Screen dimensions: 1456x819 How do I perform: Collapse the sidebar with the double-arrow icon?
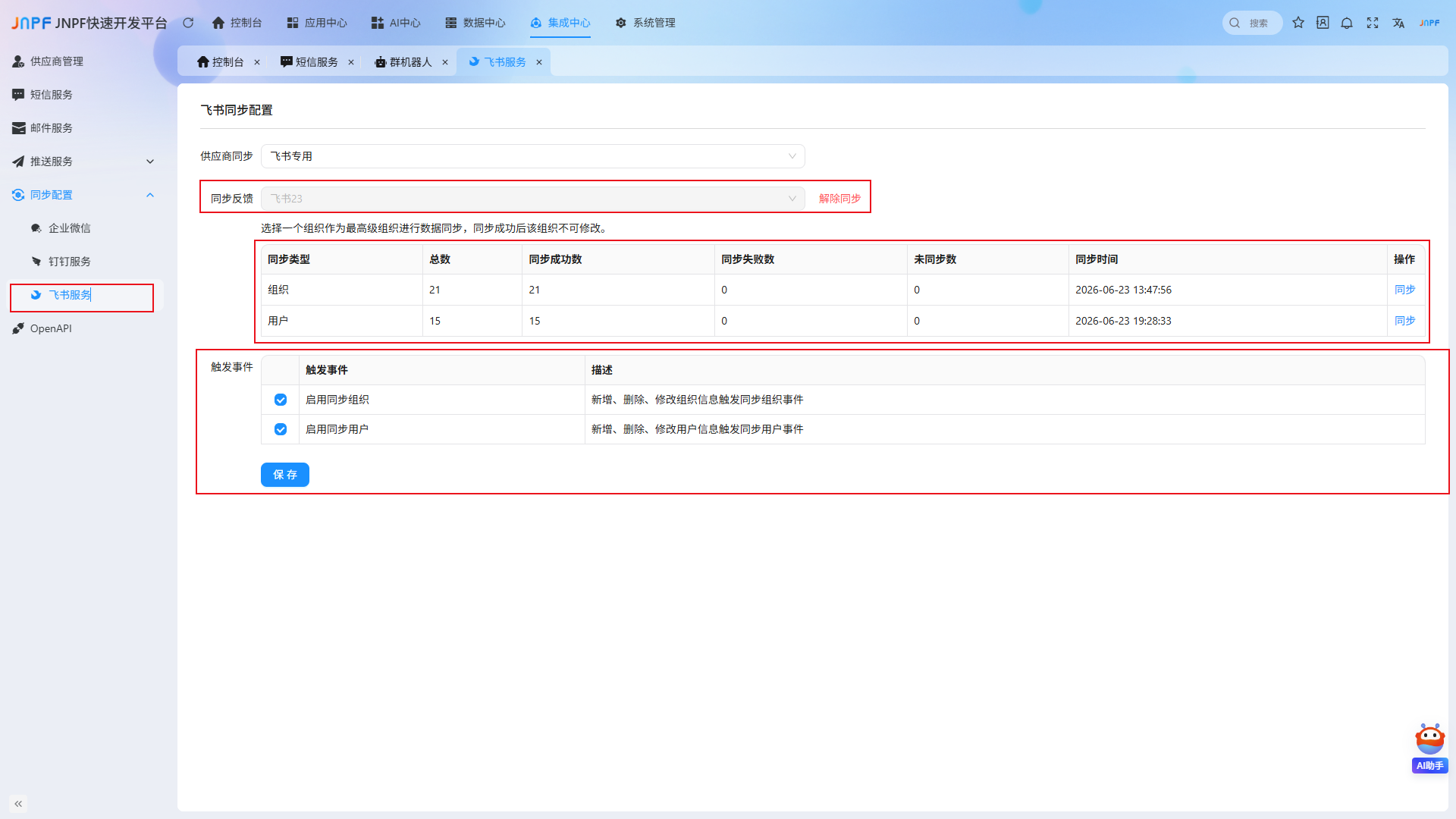click(18, 803)
